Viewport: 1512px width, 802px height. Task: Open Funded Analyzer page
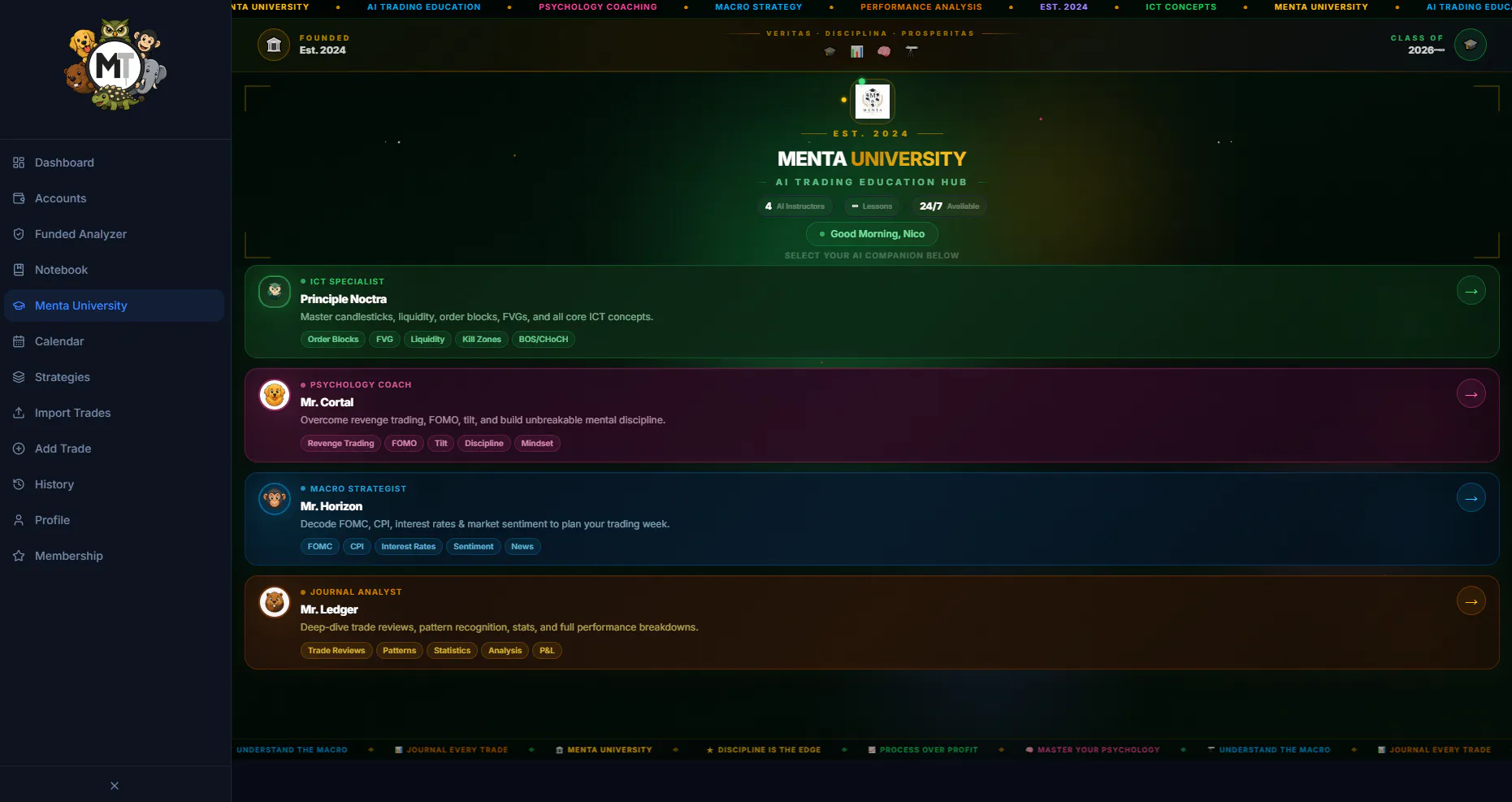114,234
